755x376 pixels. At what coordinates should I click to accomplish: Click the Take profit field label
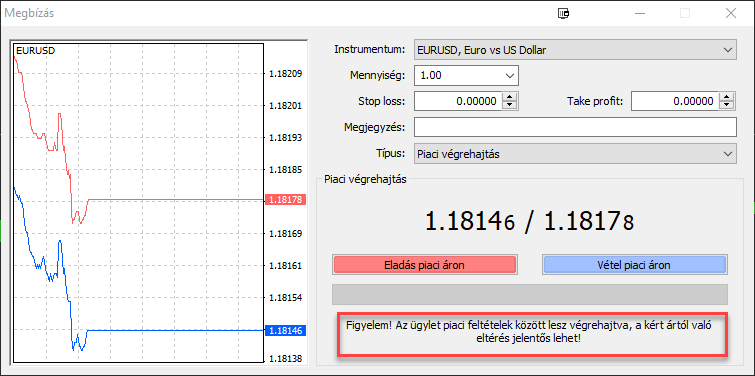pos(595,102)
